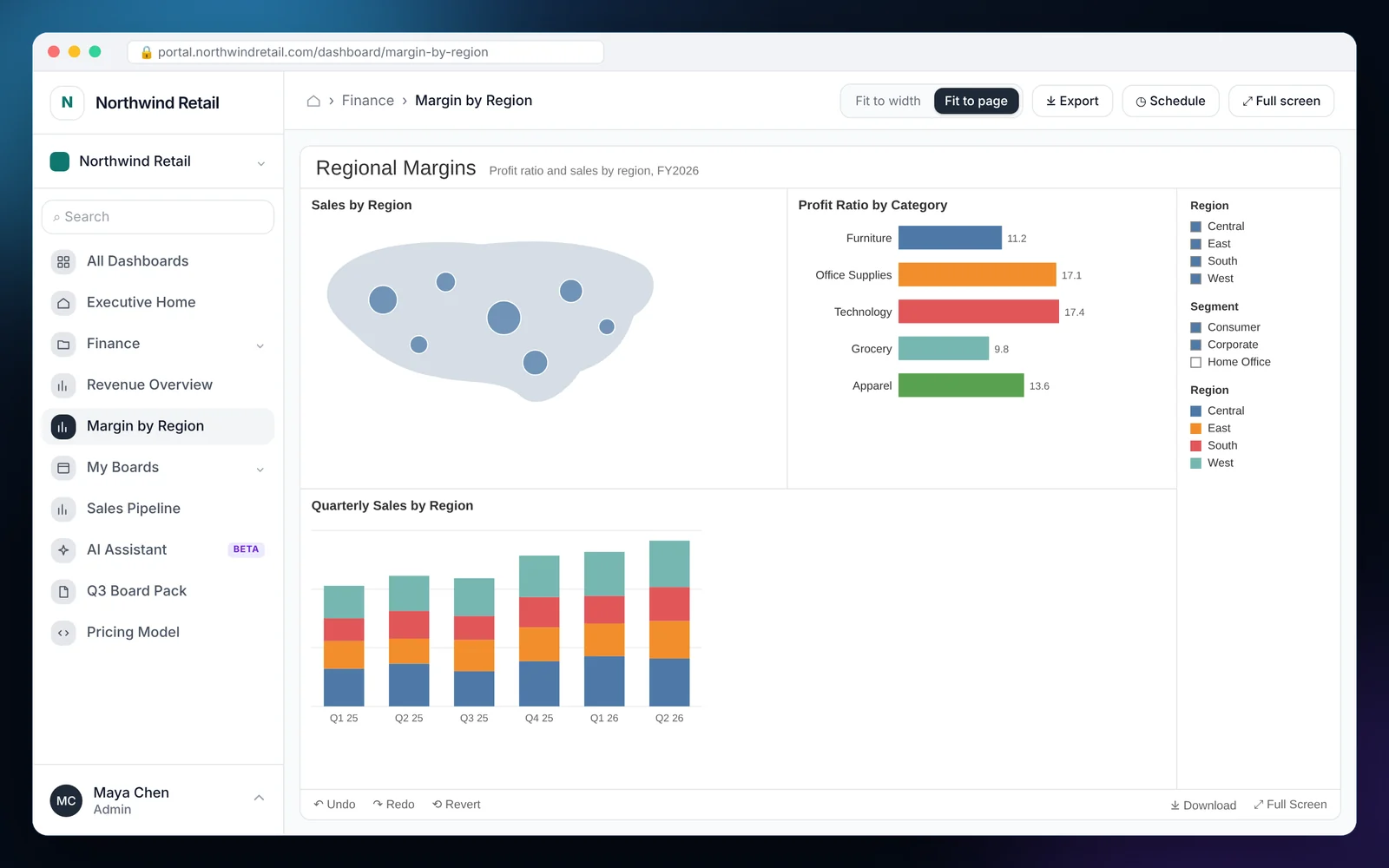Screen dimensions: 1389x868
Task: Click the Q1 25 stacked bar
Action: tap(344, 646)
